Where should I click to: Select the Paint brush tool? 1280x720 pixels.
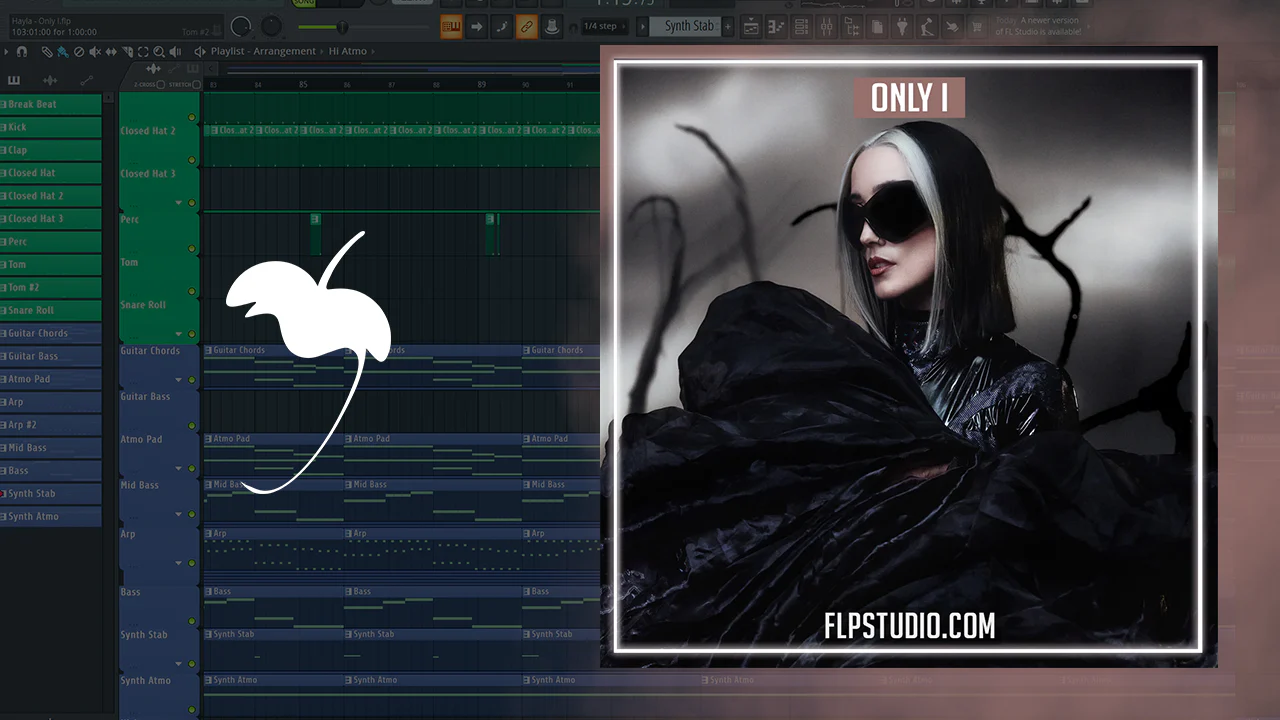[63, 51]
